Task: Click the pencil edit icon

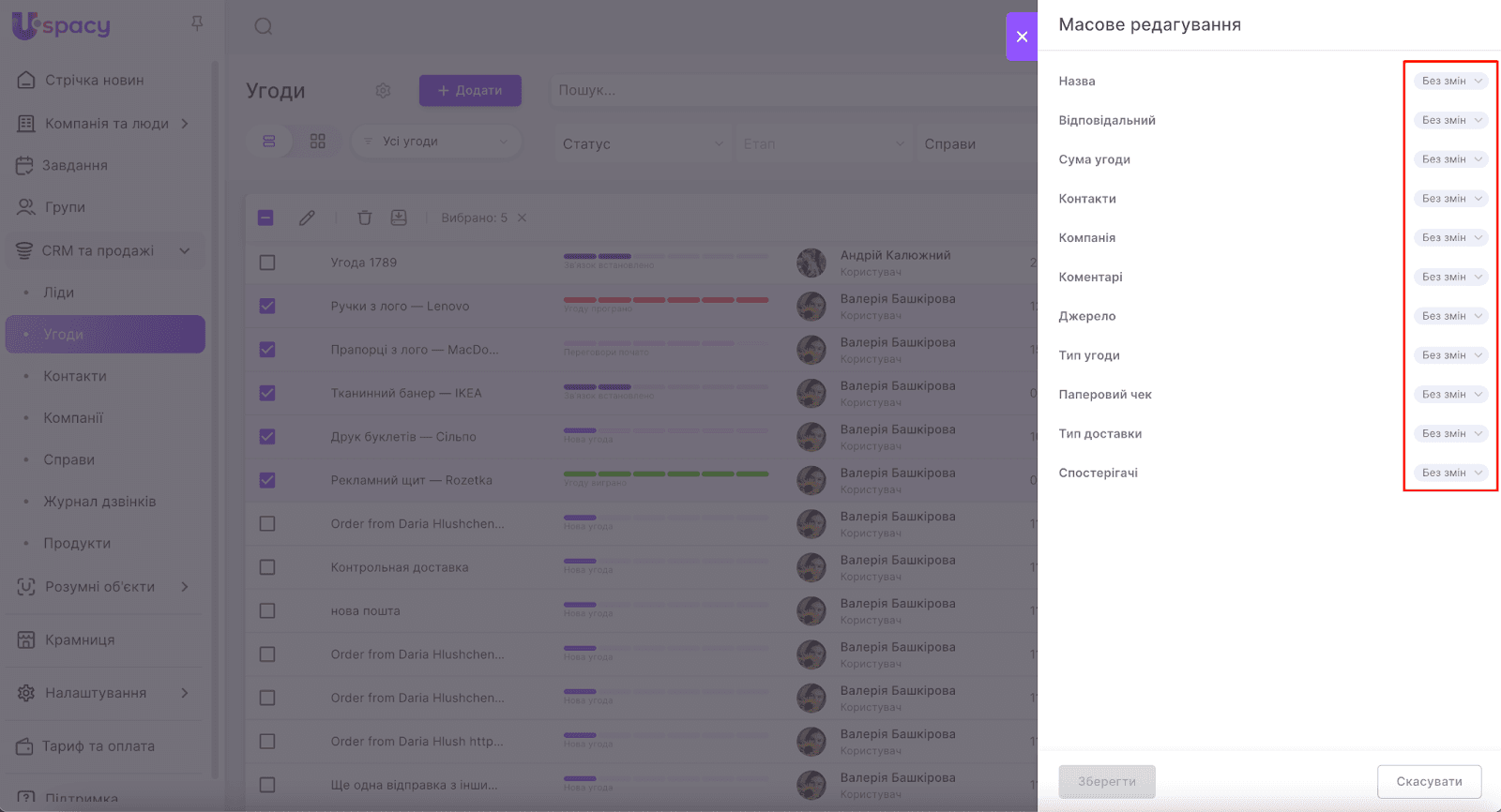Action: [x=307, y=218]
